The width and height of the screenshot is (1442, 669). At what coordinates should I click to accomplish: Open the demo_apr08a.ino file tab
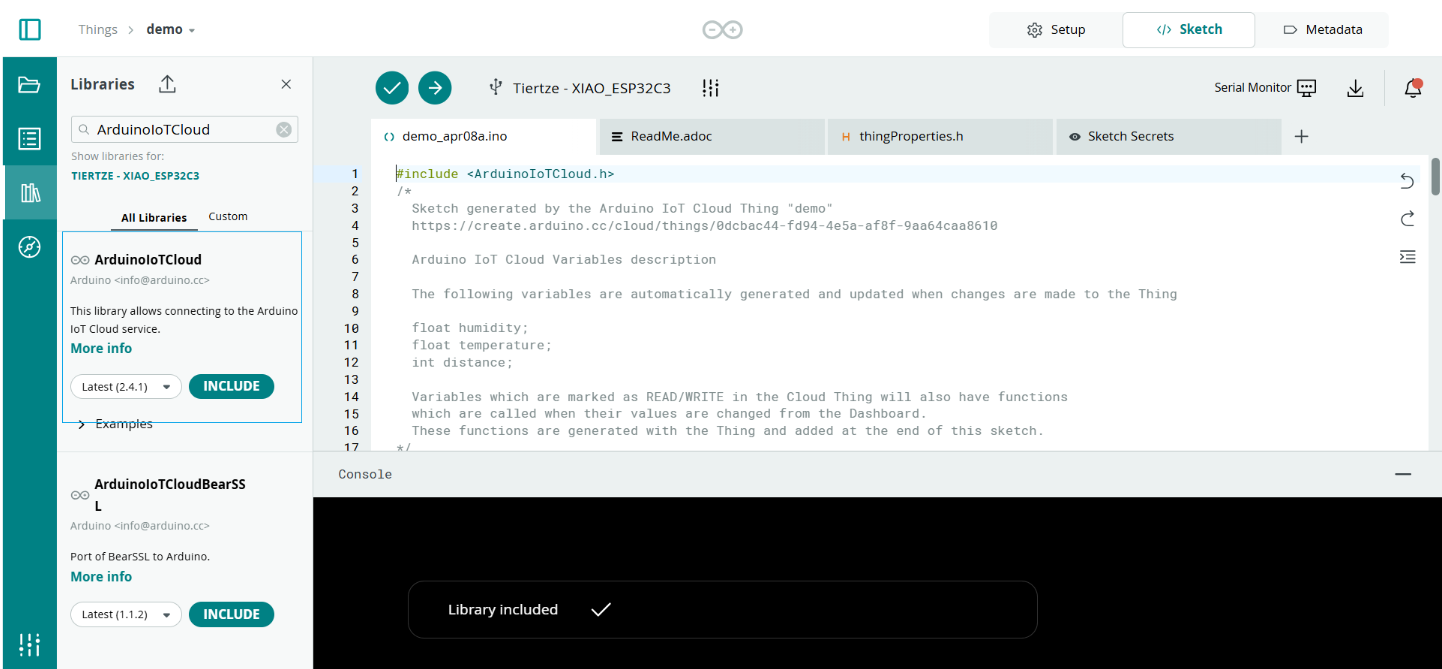(x=483, y=136)
